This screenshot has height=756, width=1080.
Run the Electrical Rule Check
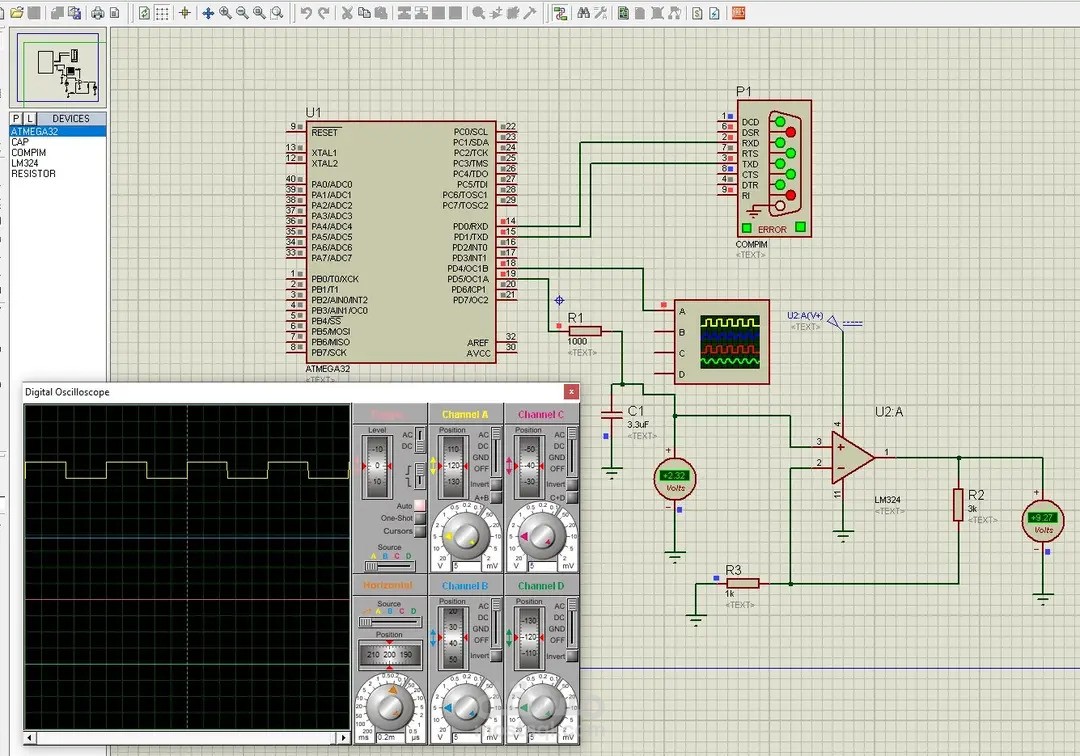(714, 13)
